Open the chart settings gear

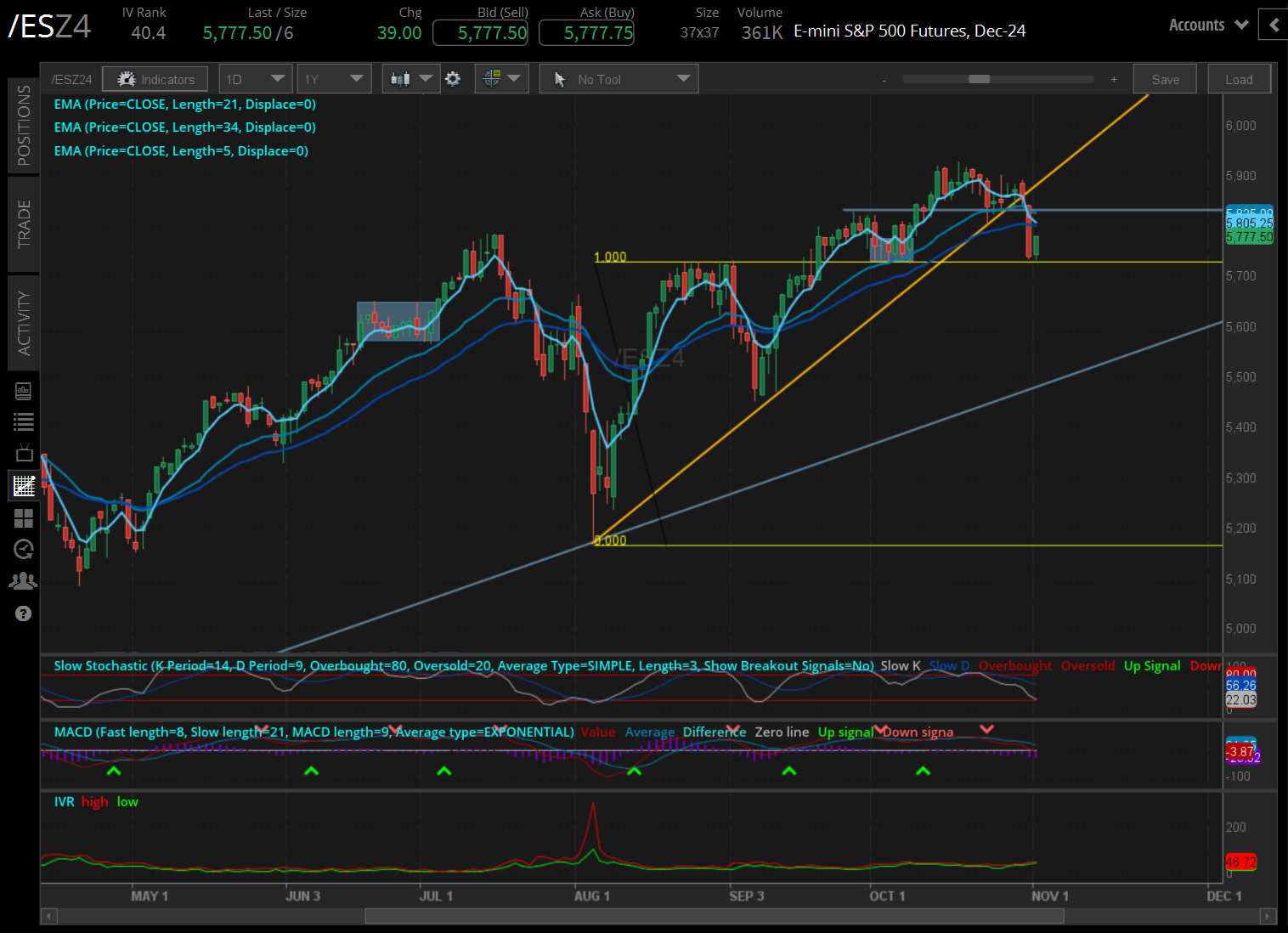click(453, 78)
